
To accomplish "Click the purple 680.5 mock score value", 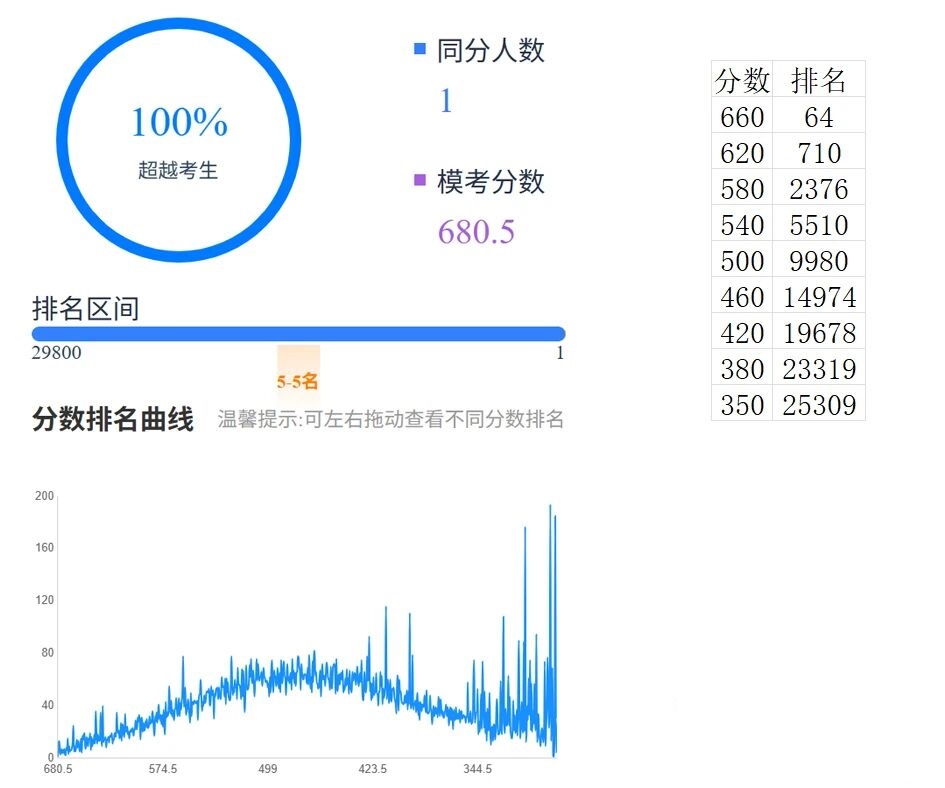I will click(x=476, y=232).
